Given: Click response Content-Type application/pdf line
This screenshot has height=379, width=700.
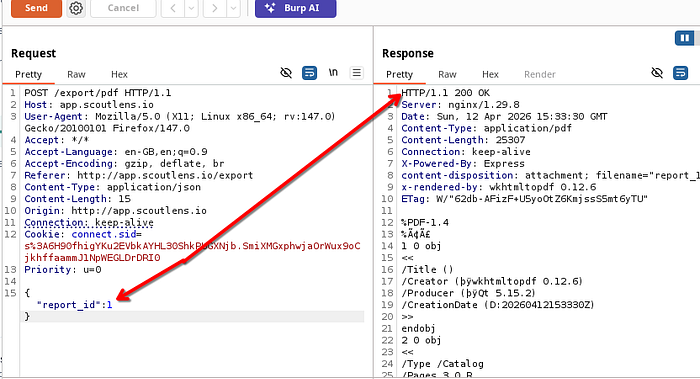Looking at the screenshot, I should [x=486, y=128].
